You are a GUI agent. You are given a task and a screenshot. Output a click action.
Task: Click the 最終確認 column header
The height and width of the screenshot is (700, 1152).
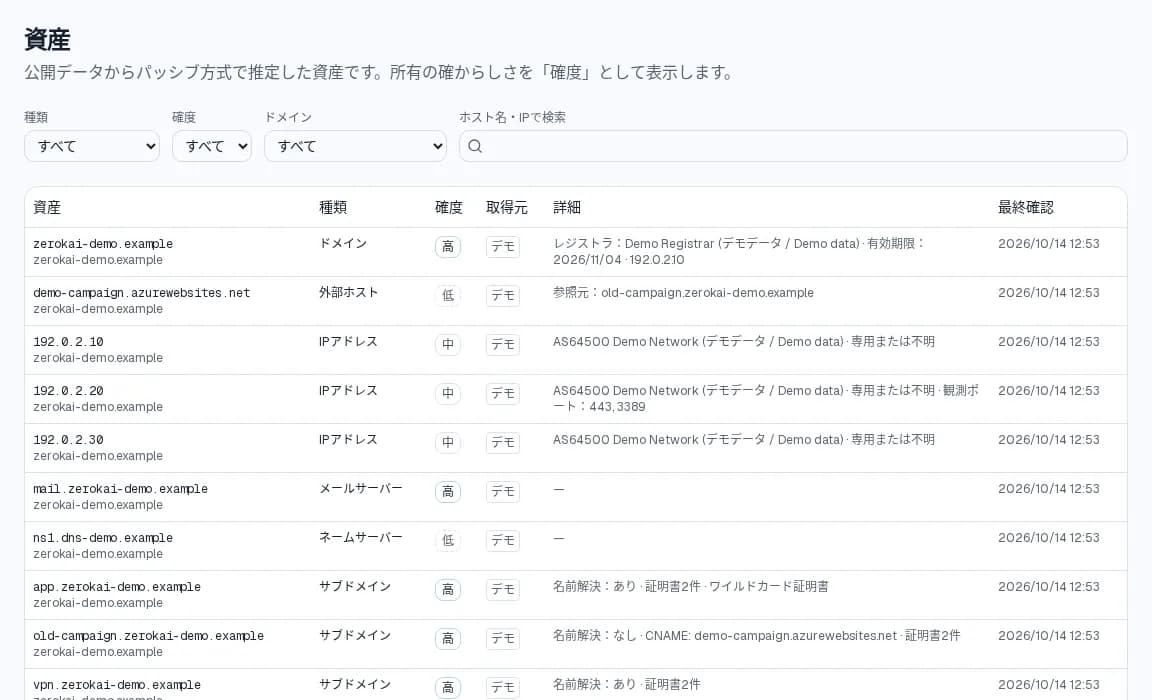1026,207
